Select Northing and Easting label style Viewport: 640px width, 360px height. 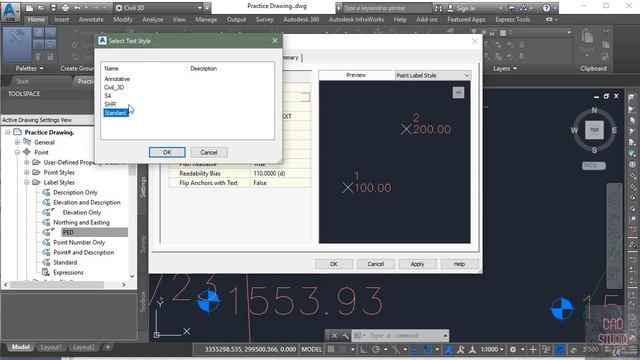tap(81, 222)
